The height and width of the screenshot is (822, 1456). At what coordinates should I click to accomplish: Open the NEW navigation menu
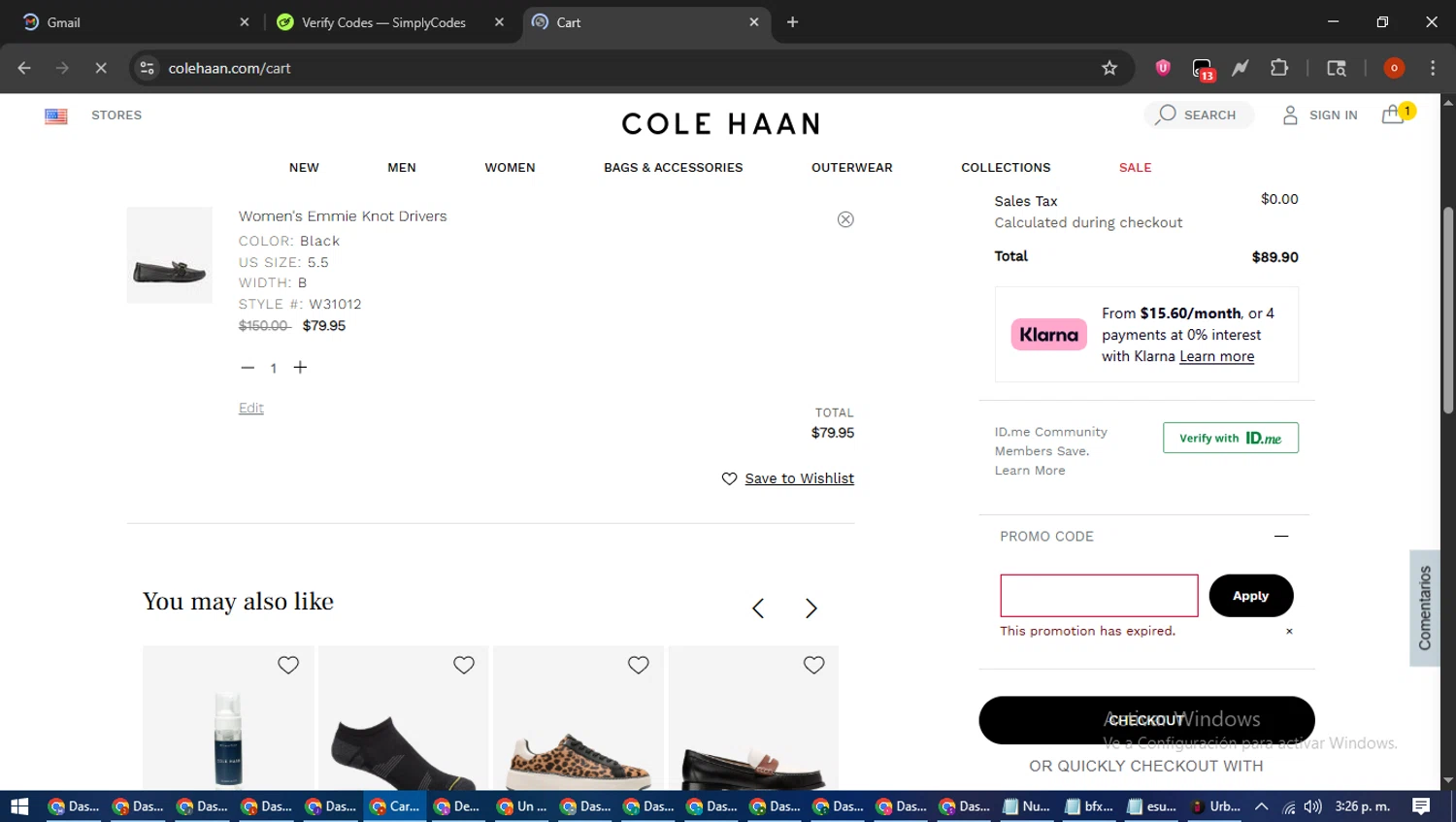304,167
